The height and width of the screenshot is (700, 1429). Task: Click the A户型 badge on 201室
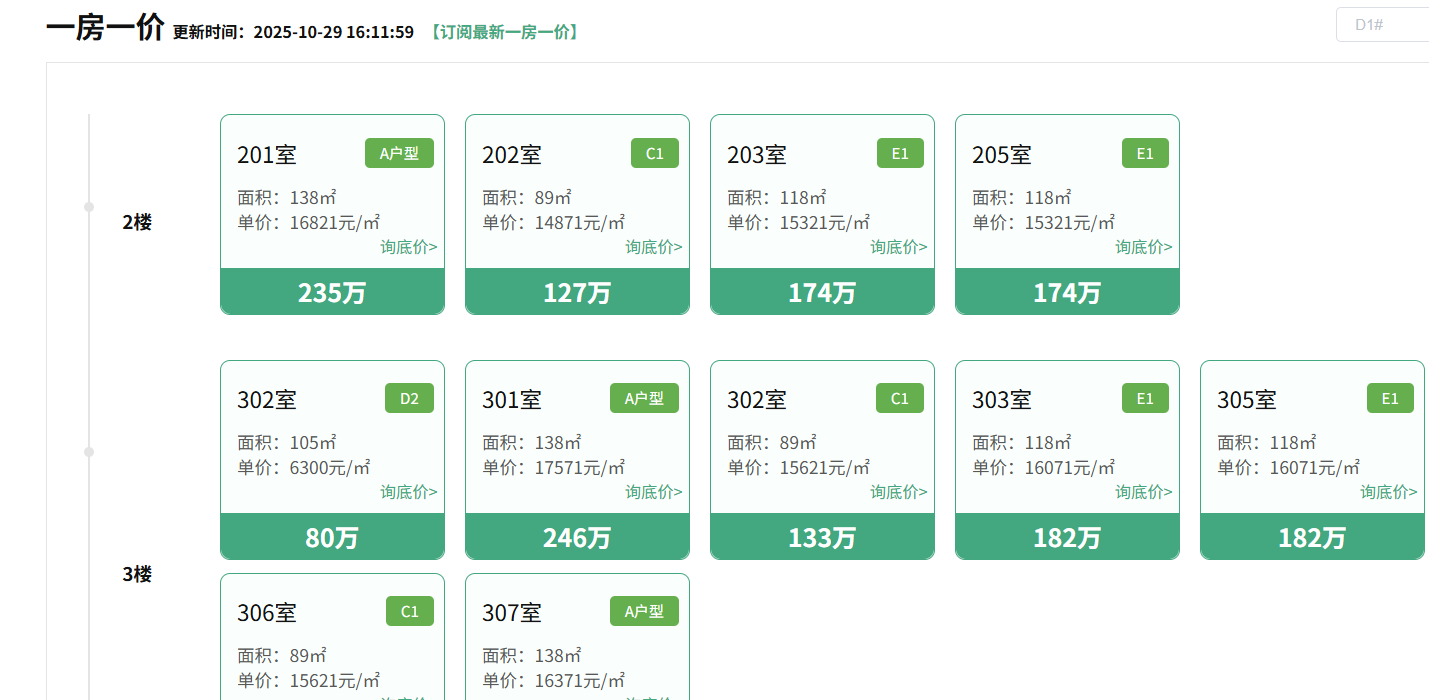tap(399, 153)
